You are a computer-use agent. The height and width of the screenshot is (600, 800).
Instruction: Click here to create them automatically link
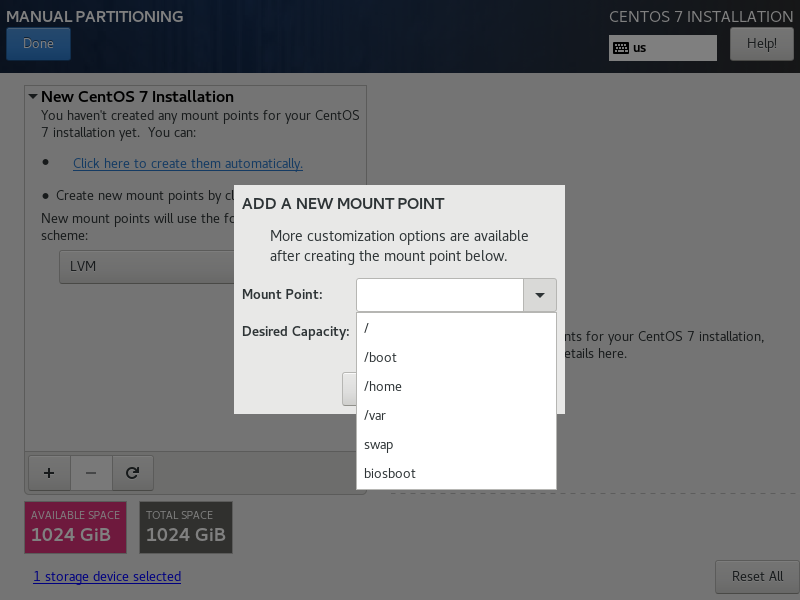[188, 163]
